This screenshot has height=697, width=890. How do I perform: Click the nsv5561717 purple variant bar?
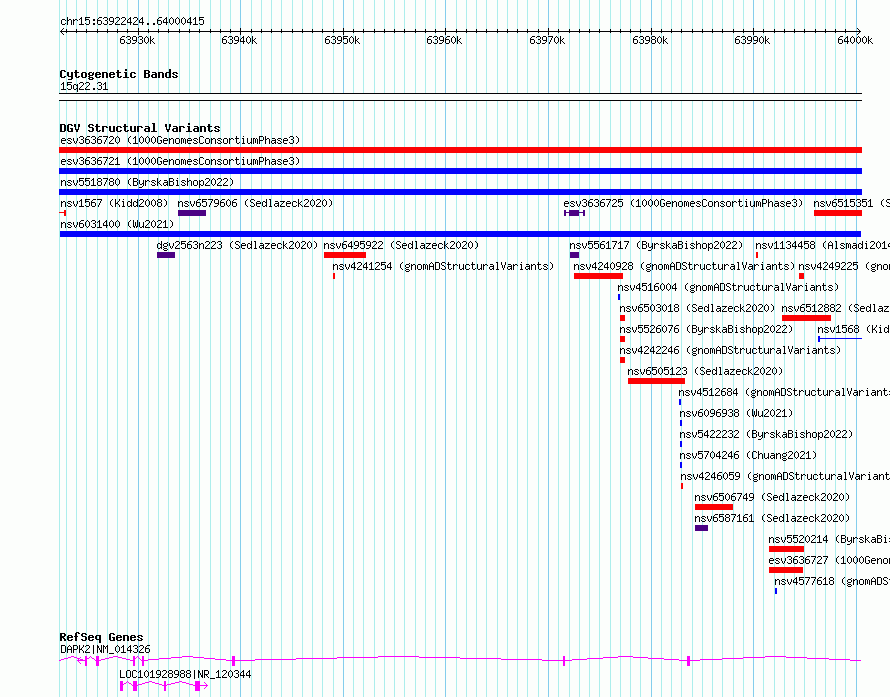tap(574, 255)
